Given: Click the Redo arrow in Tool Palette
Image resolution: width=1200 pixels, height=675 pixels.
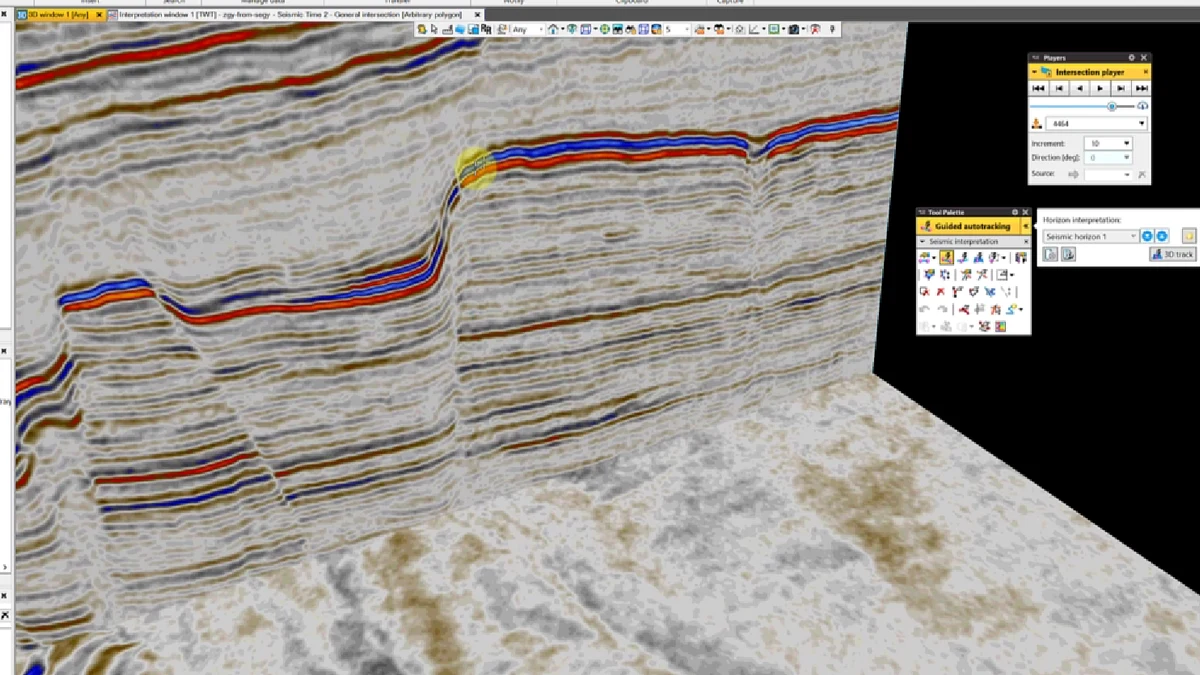Looking at the screenshot, I should pos(942,309).
